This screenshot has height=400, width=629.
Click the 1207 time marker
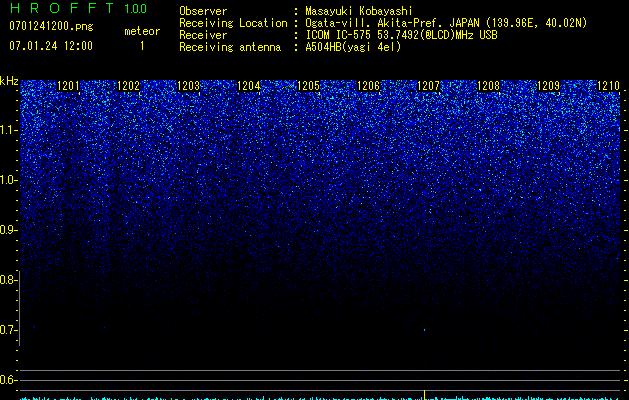[x=428, y=86]
